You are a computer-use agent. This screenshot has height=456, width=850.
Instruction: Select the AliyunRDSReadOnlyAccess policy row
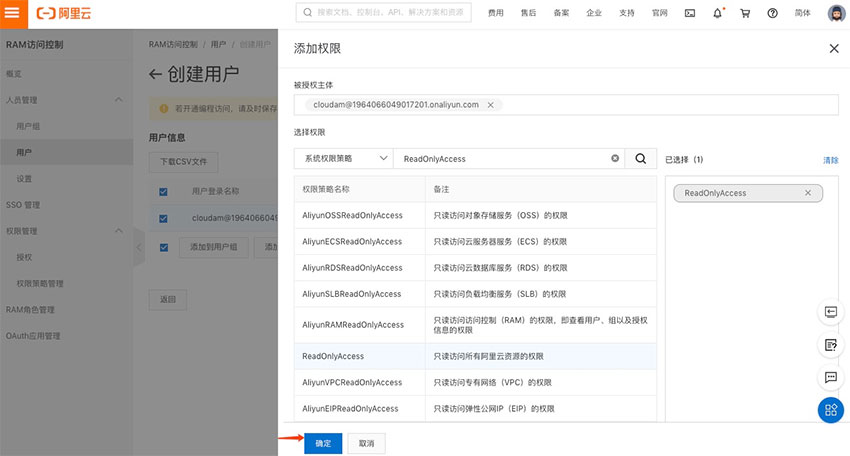tap(475, 268)
